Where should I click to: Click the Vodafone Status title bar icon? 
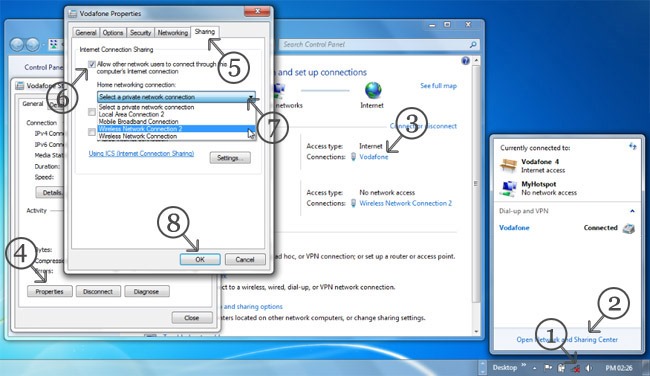click(19, 85)
